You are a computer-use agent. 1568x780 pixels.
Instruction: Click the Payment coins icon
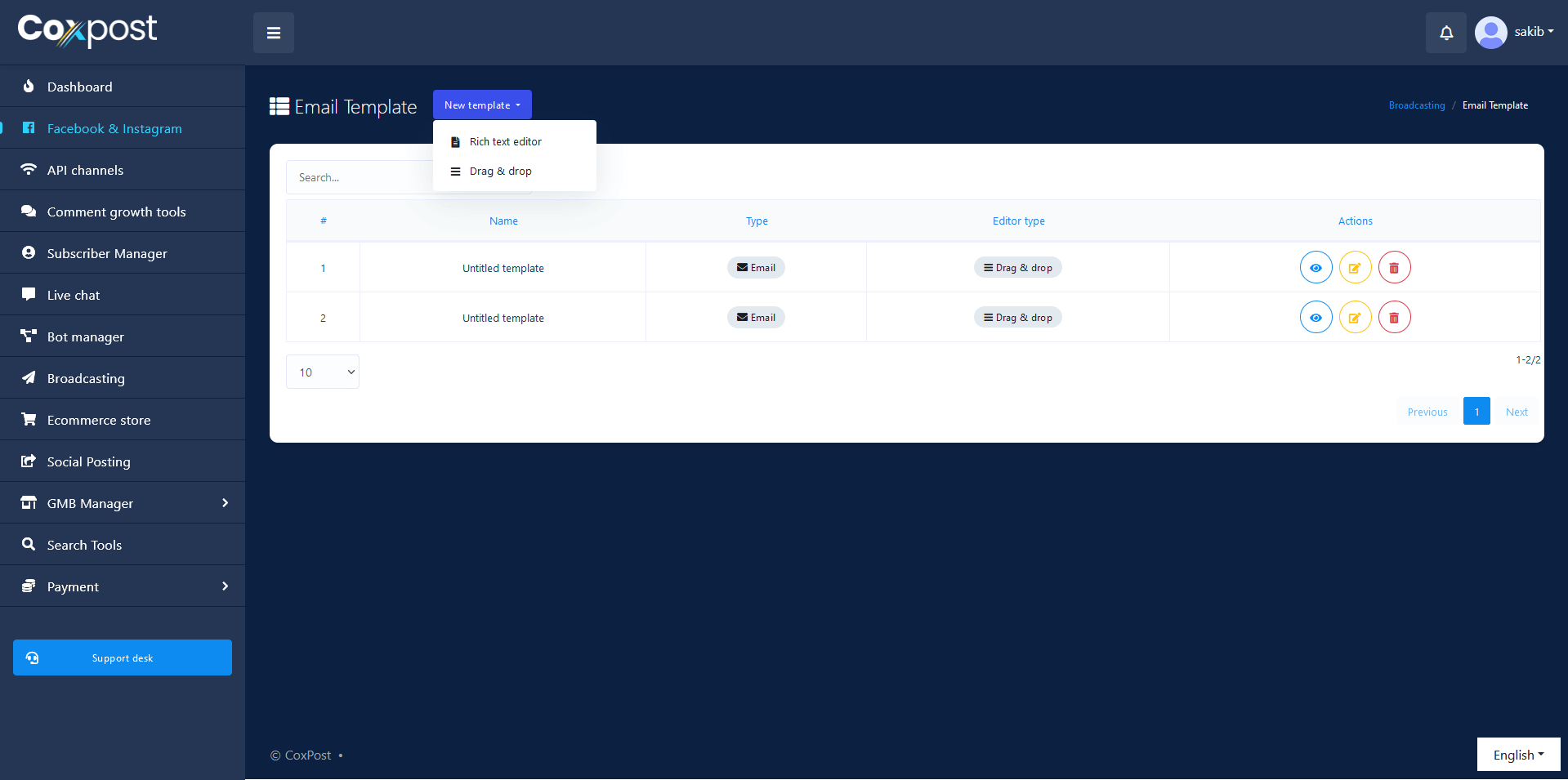coord(29,586)
